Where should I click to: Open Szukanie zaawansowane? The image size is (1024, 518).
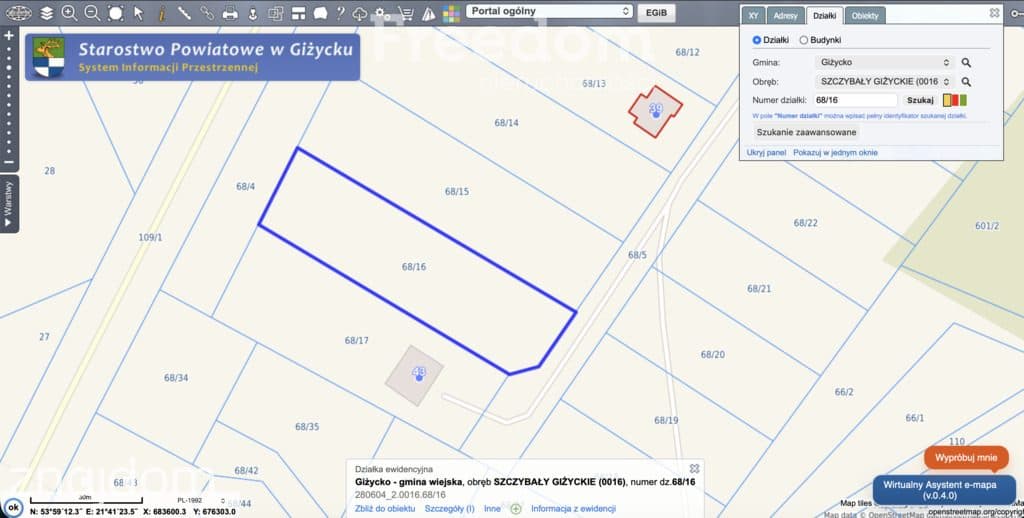(806, 132)
